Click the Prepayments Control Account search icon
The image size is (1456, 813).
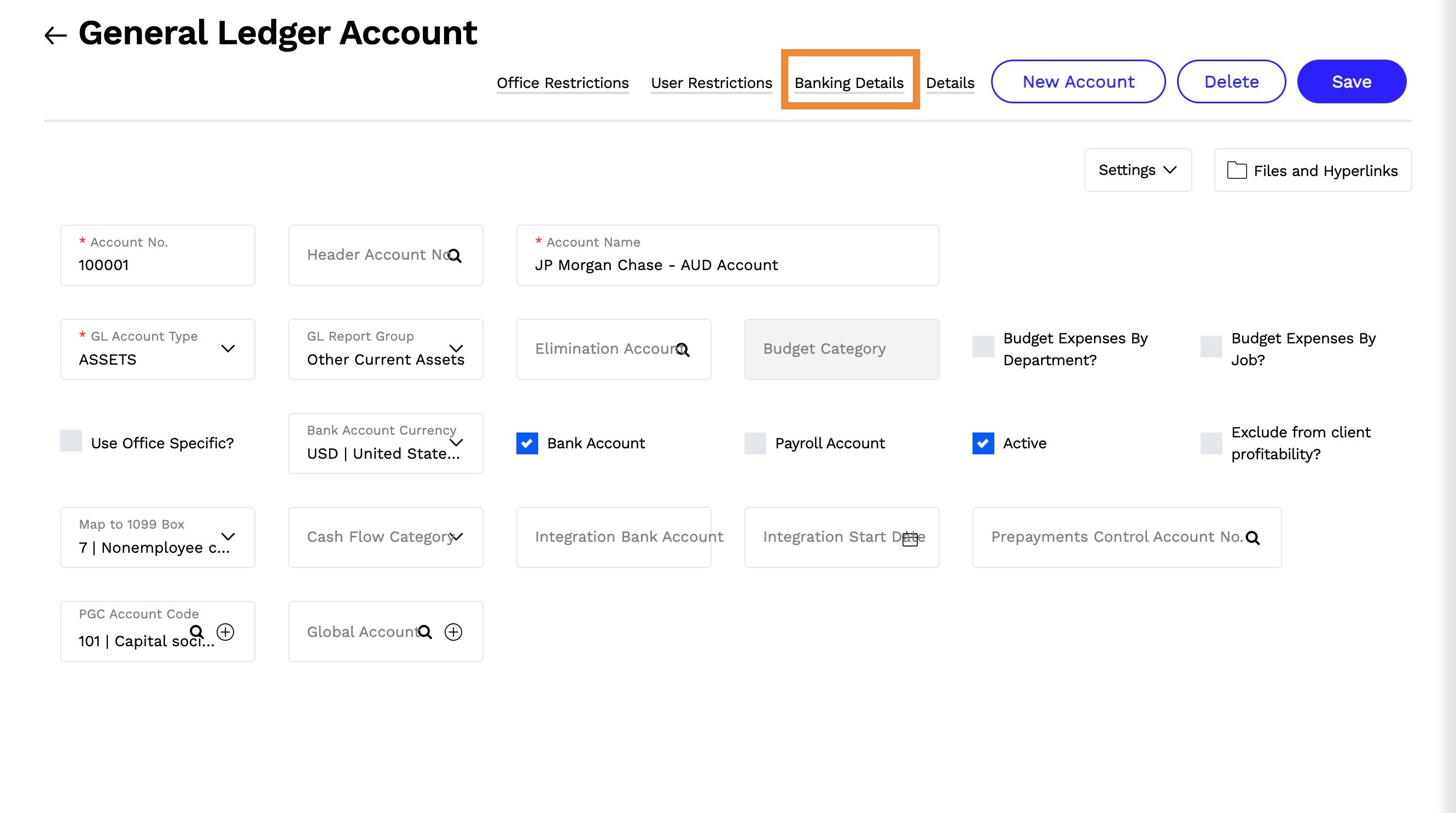[x=1253, y=538]
